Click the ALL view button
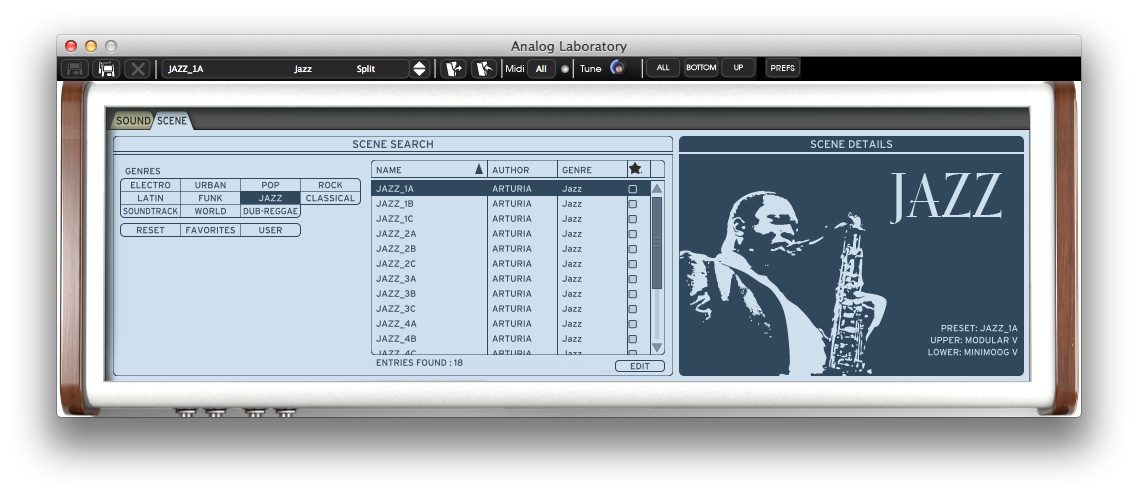The height and width of the screenshot is (496, 1138). point(663,68)
